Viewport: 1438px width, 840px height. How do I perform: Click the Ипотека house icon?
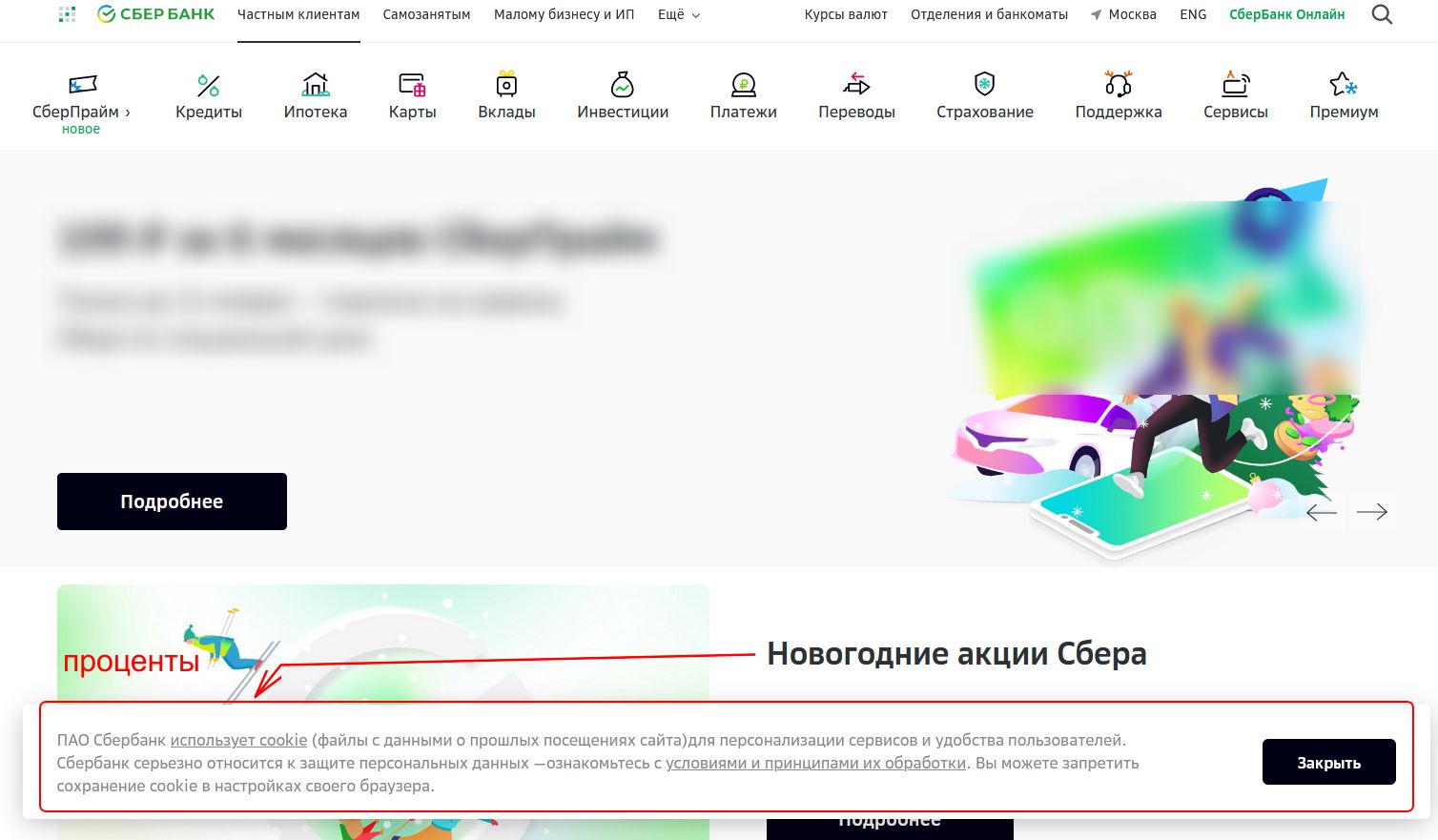(316, 85)
